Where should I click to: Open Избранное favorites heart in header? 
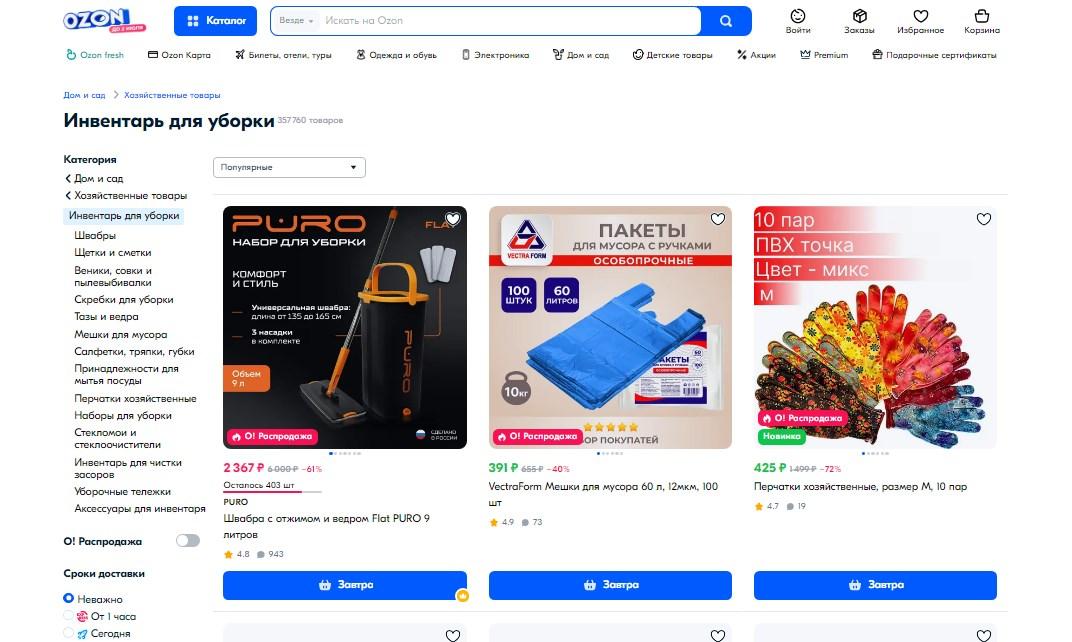point(920,21)
